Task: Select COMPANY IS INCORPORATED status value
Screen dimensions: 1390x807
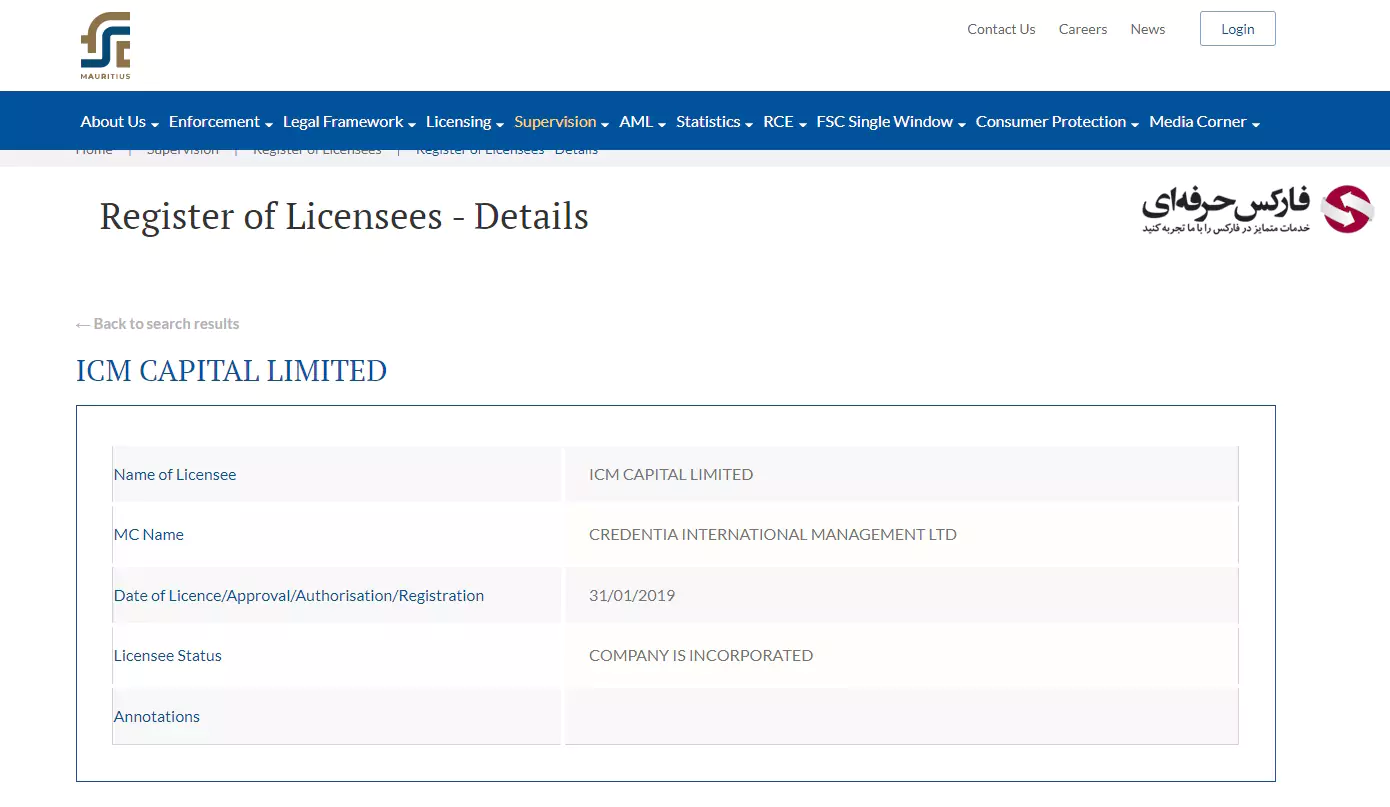Action: pos(701,656)
